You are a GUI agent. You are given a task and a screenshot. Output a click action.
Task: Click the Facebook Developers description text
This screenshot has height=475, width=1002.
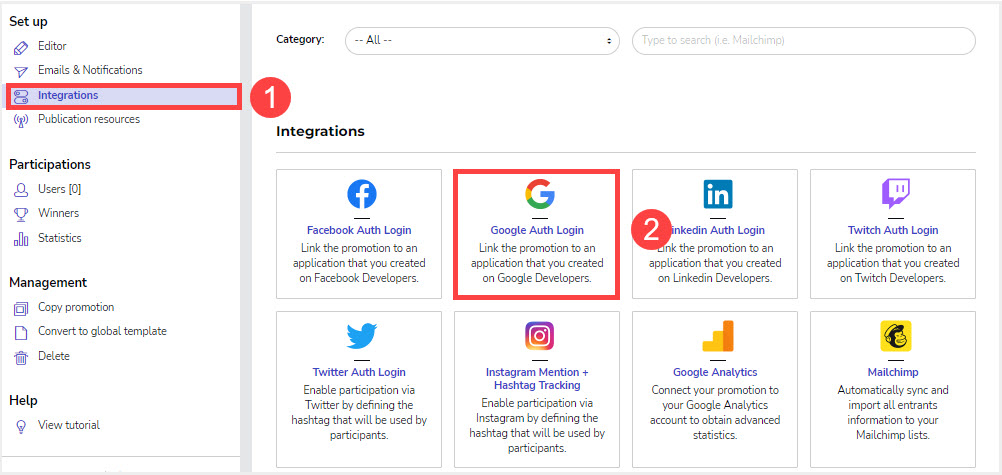click(x=359, y=263)
